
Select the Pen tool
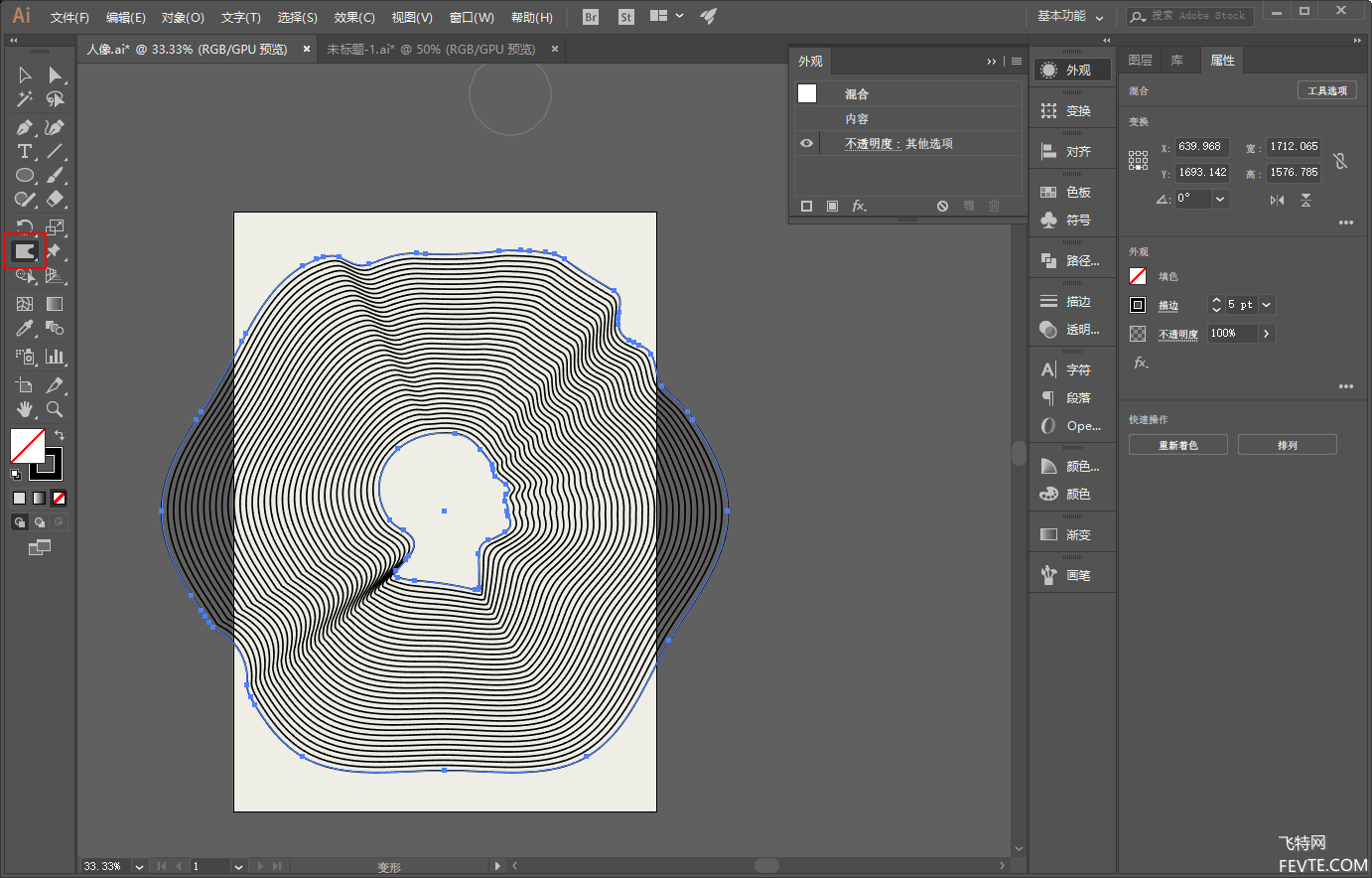[x=25, y=127]
